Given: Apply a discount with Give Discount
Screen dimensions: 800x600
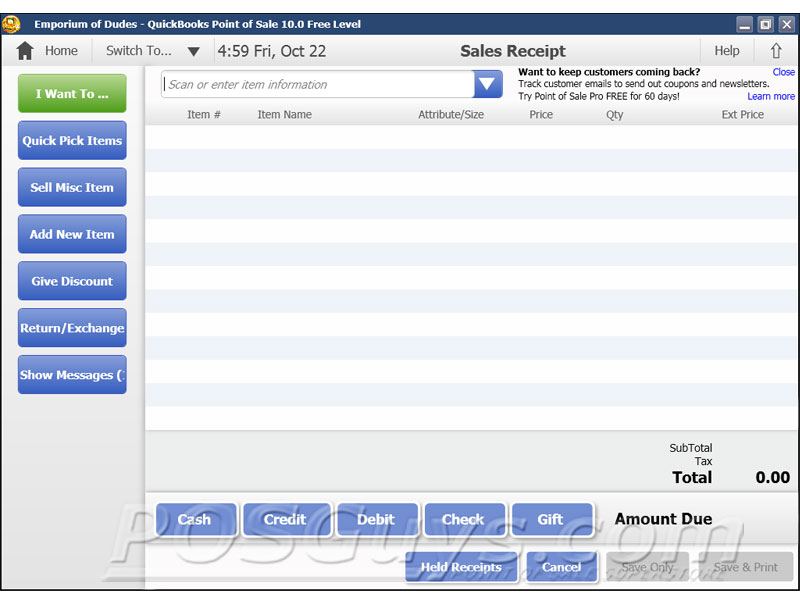Looking at the screenshot, I should (72, 281).
